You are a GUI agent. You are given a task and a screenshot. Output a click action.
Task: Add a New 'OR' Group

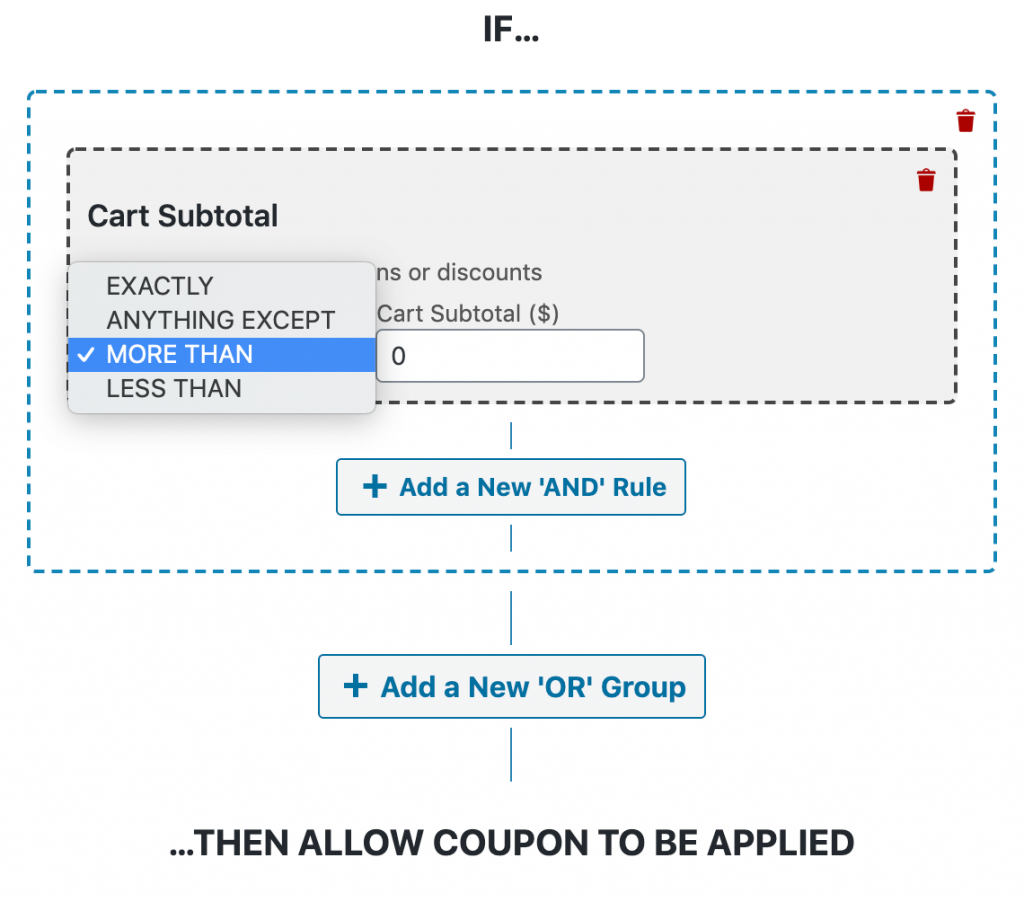tap(511, 686)
